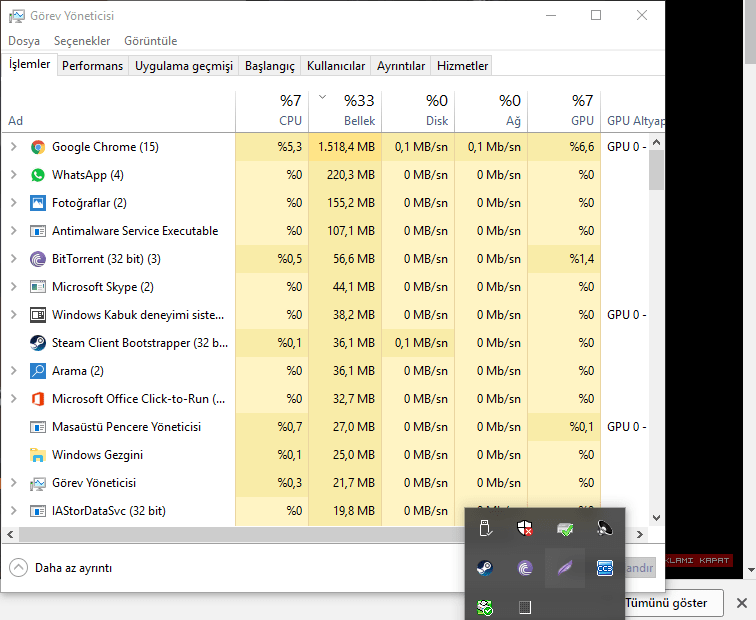Expand the Antimalware Service Executable row
Viewport: 756px width, 620px height.
[14, 230]
